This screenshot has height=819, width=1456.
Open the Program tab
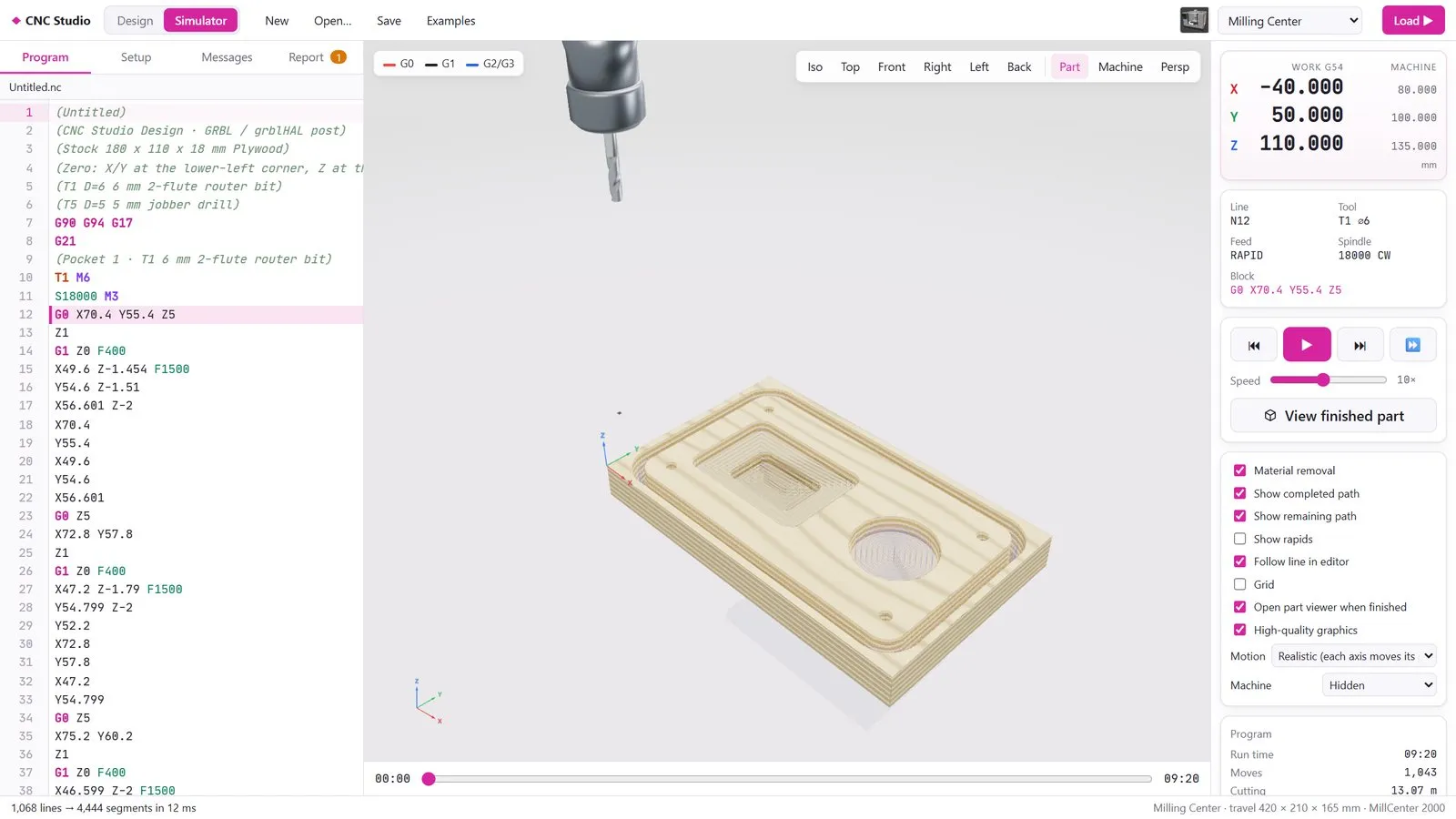click(45, 56)
